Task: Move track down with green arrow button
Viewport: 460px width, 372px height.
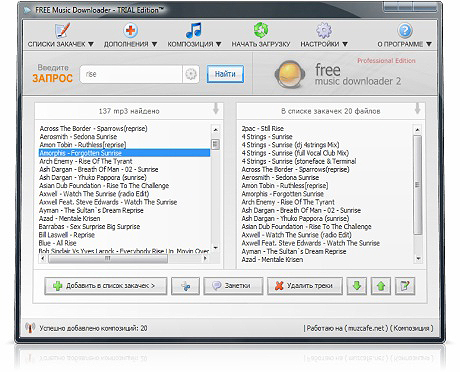Action: pos(357,286)
